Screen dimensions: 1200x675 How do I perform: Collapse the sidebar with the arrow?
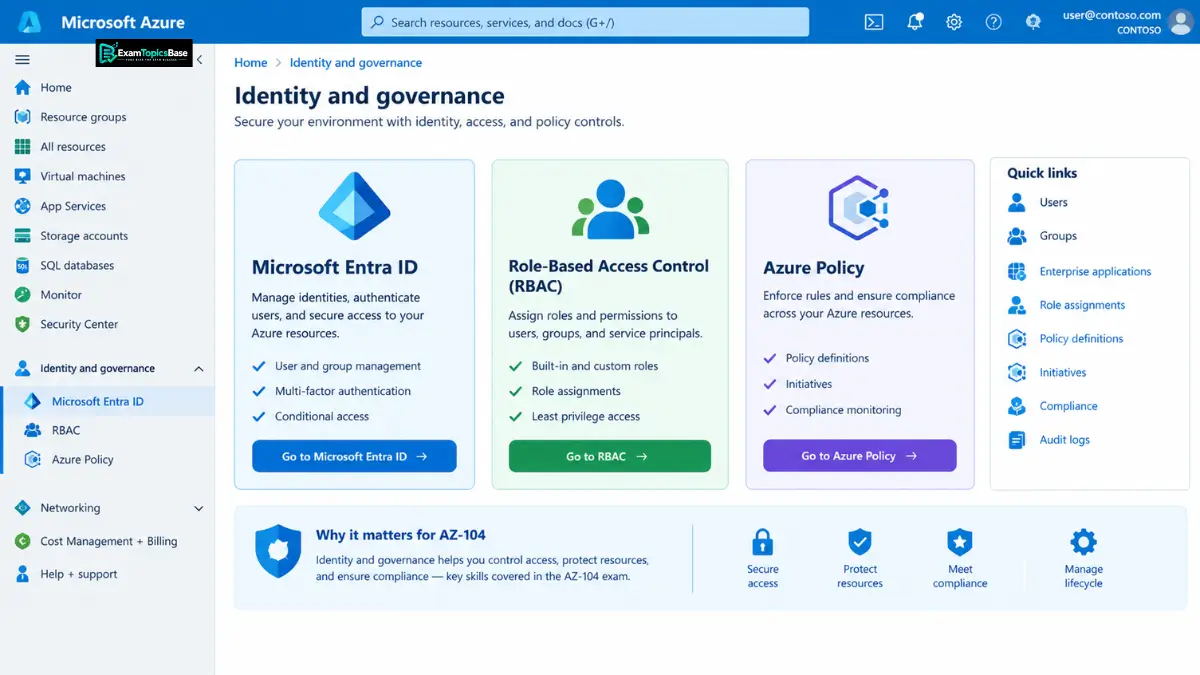(199, 60)
